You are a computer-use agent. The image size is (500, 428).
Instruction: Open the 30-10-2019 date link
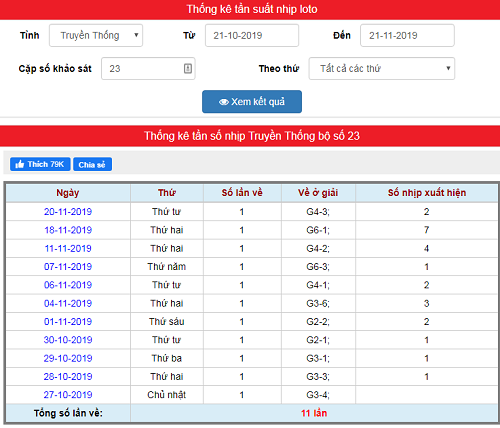click(68, 340)
